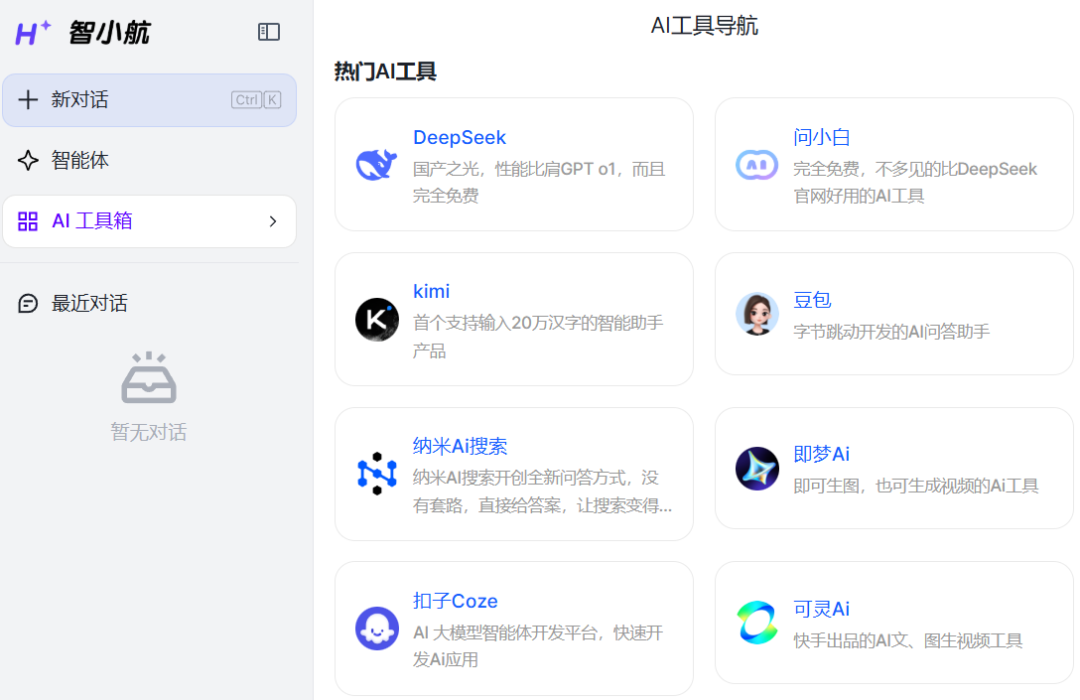Click the 扣子Coze purple face icon

[377, 628]
